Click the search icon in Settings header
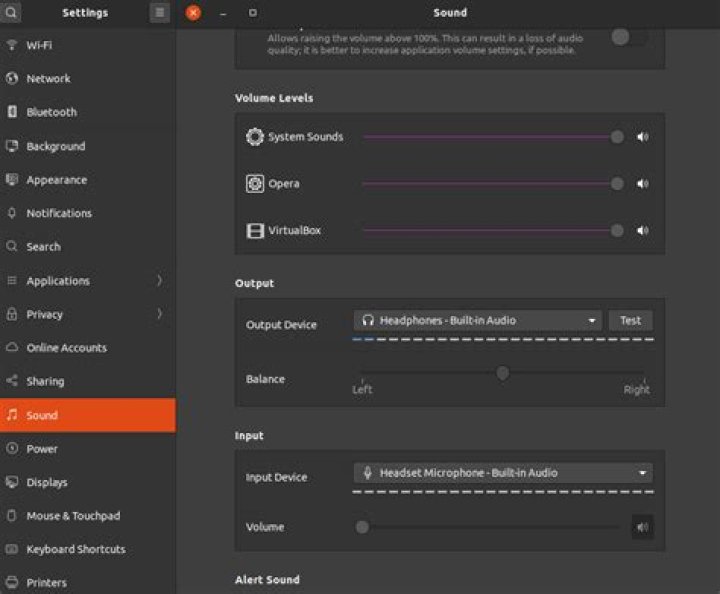This screenshot has width=720, height=594. (11, 12)
